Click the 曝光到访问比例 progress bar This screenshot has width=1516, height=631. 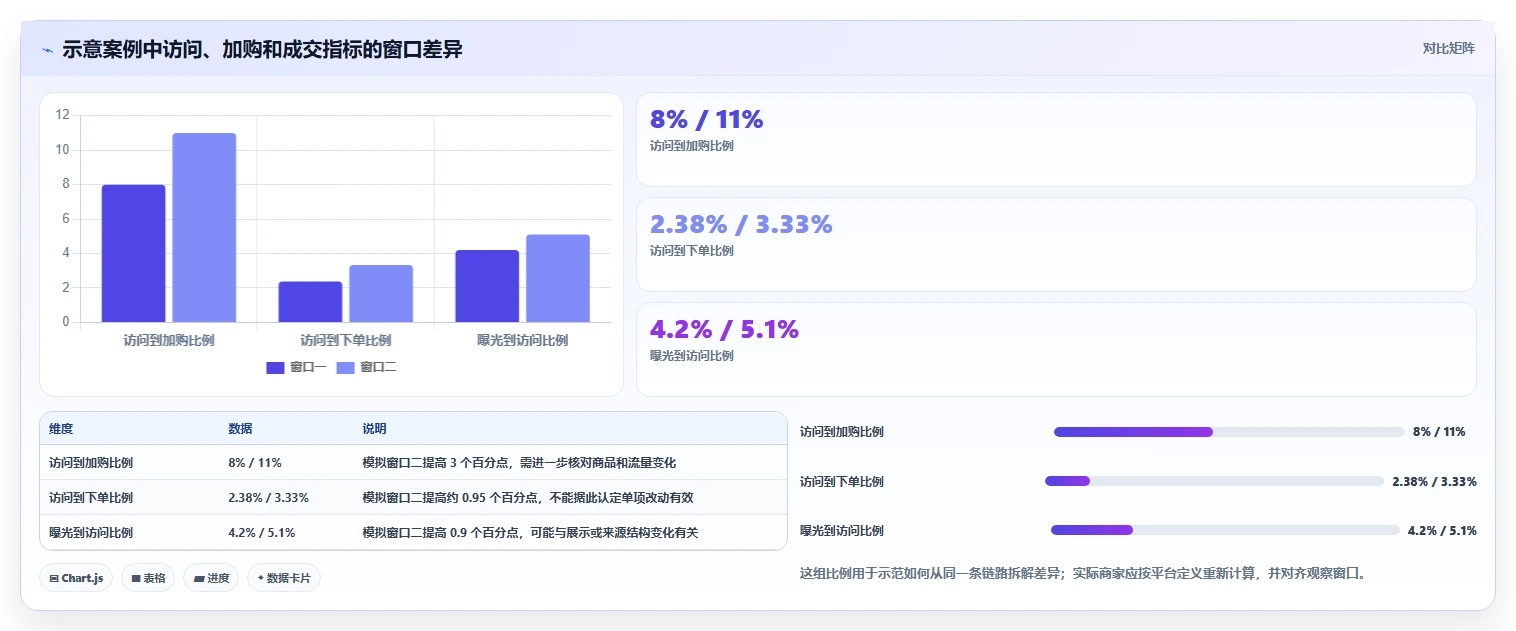click(1225, 530)
